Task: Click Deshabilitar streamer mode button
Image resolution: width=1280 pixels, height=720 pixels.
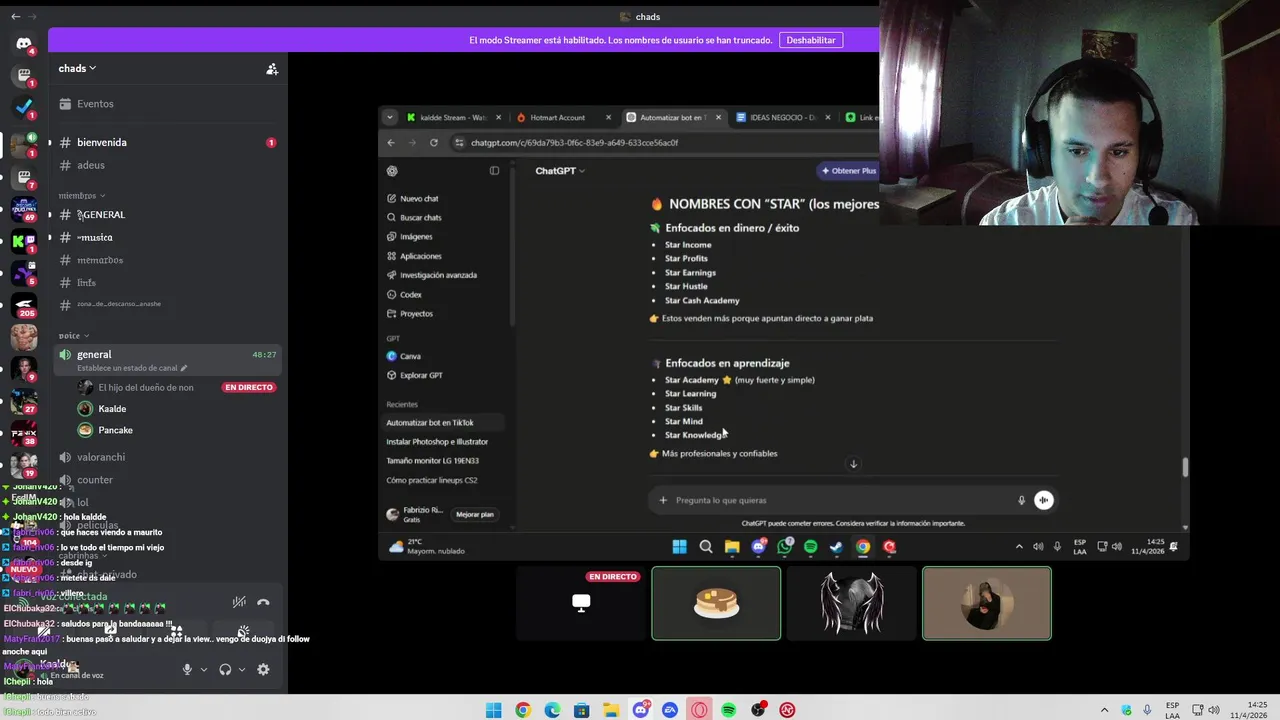Action: coord(811,40)
